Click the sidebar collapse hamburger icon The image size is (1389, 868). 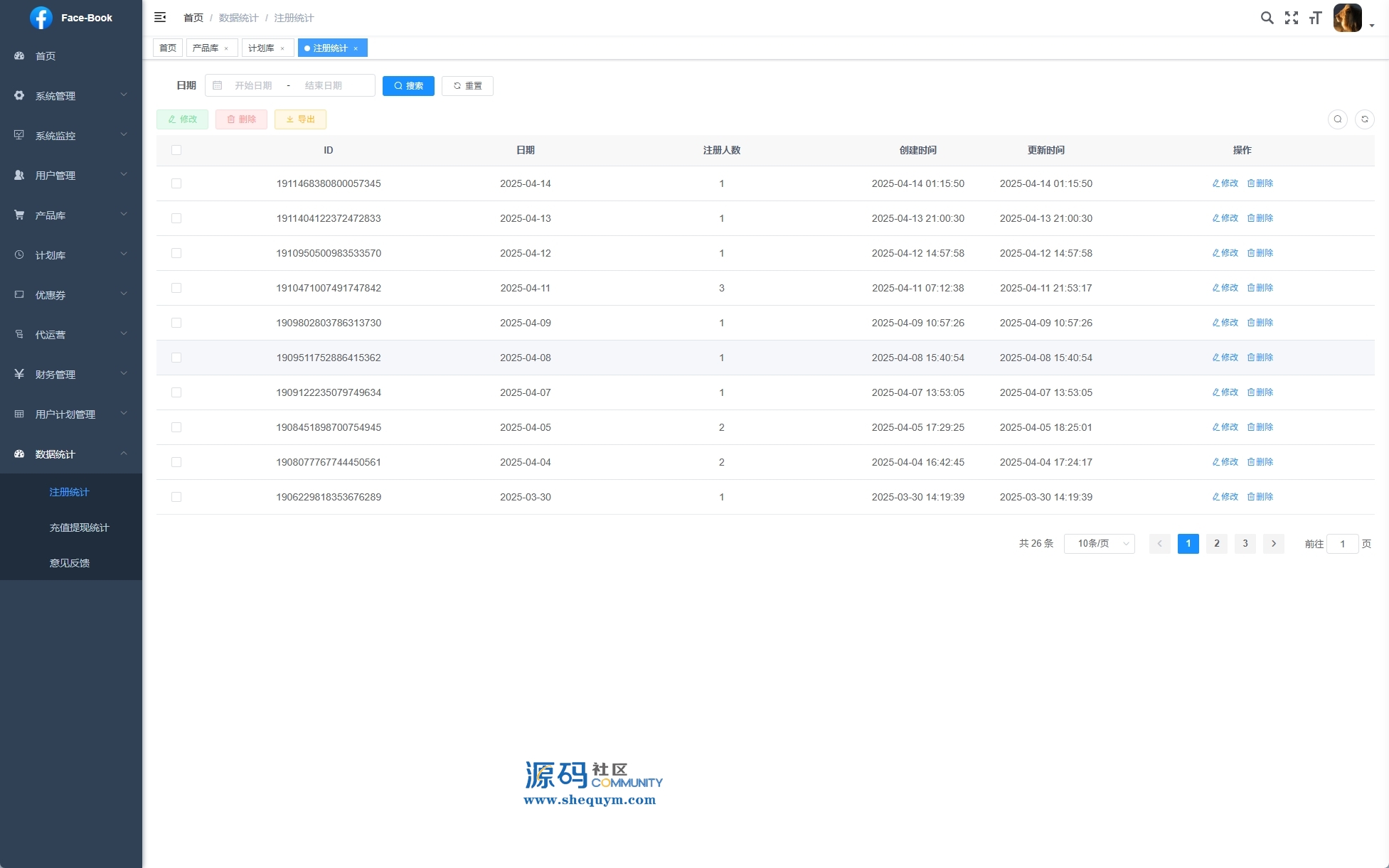coord(160,17)
